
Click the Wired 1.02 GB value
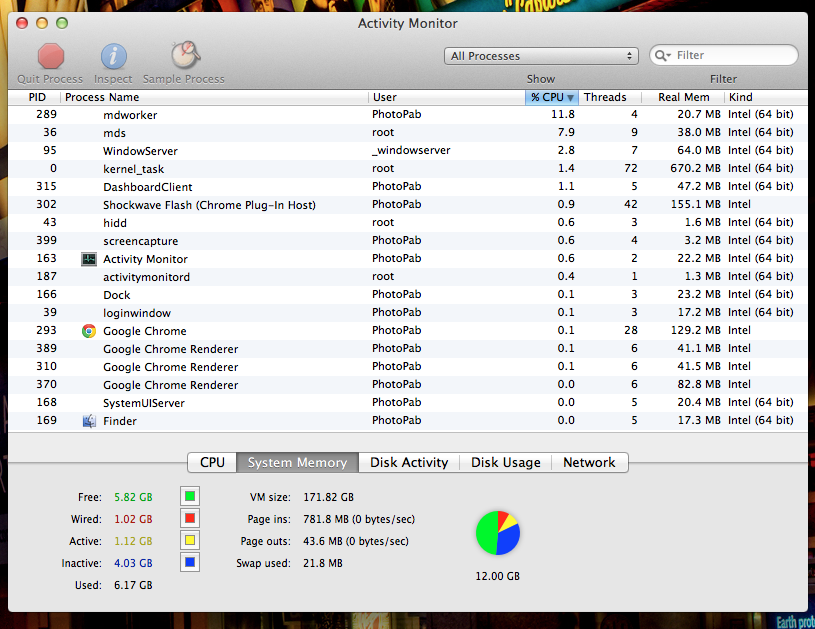click(134, 519)
